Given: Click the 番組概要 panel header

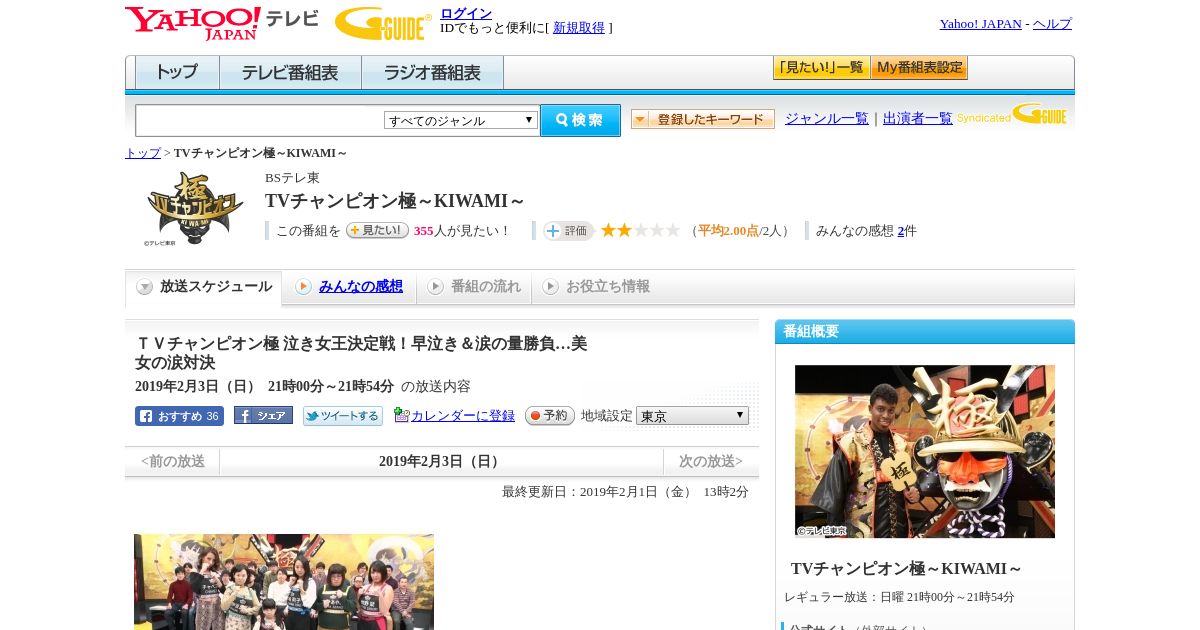Looking at the screenshot, I should tap(925, 331).
